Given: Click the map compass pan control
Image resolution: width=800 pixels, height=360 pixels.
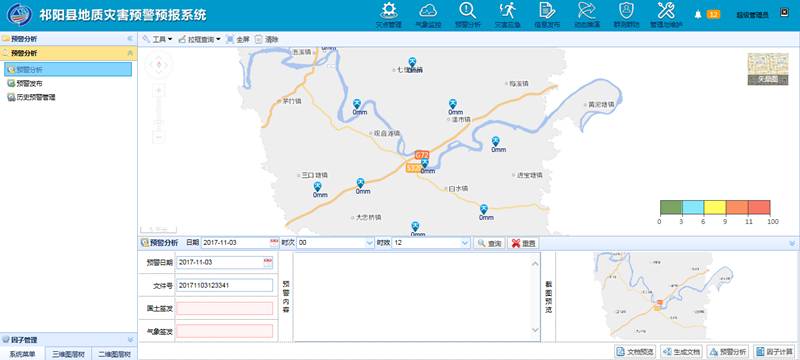Looking at the screenshot, I should tap(158, 65).
